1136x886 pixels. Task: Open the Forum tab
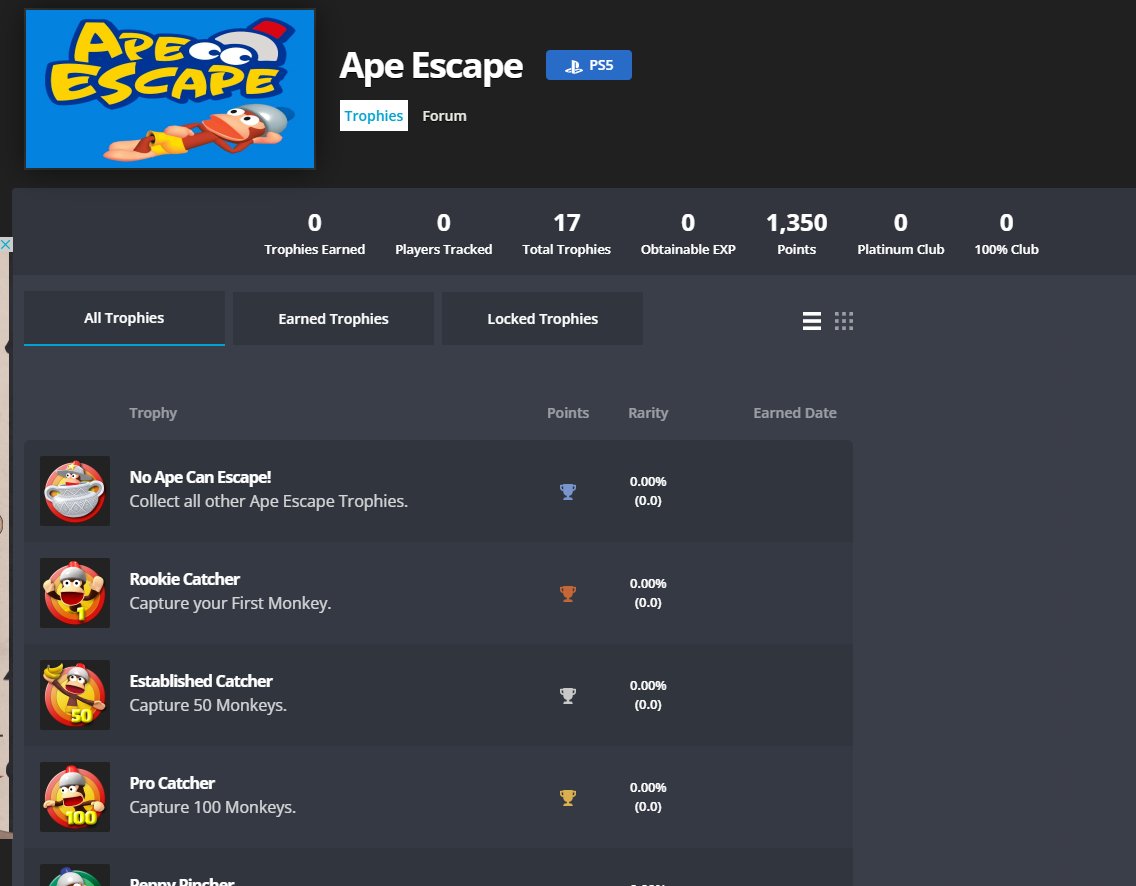coord(444,116)
